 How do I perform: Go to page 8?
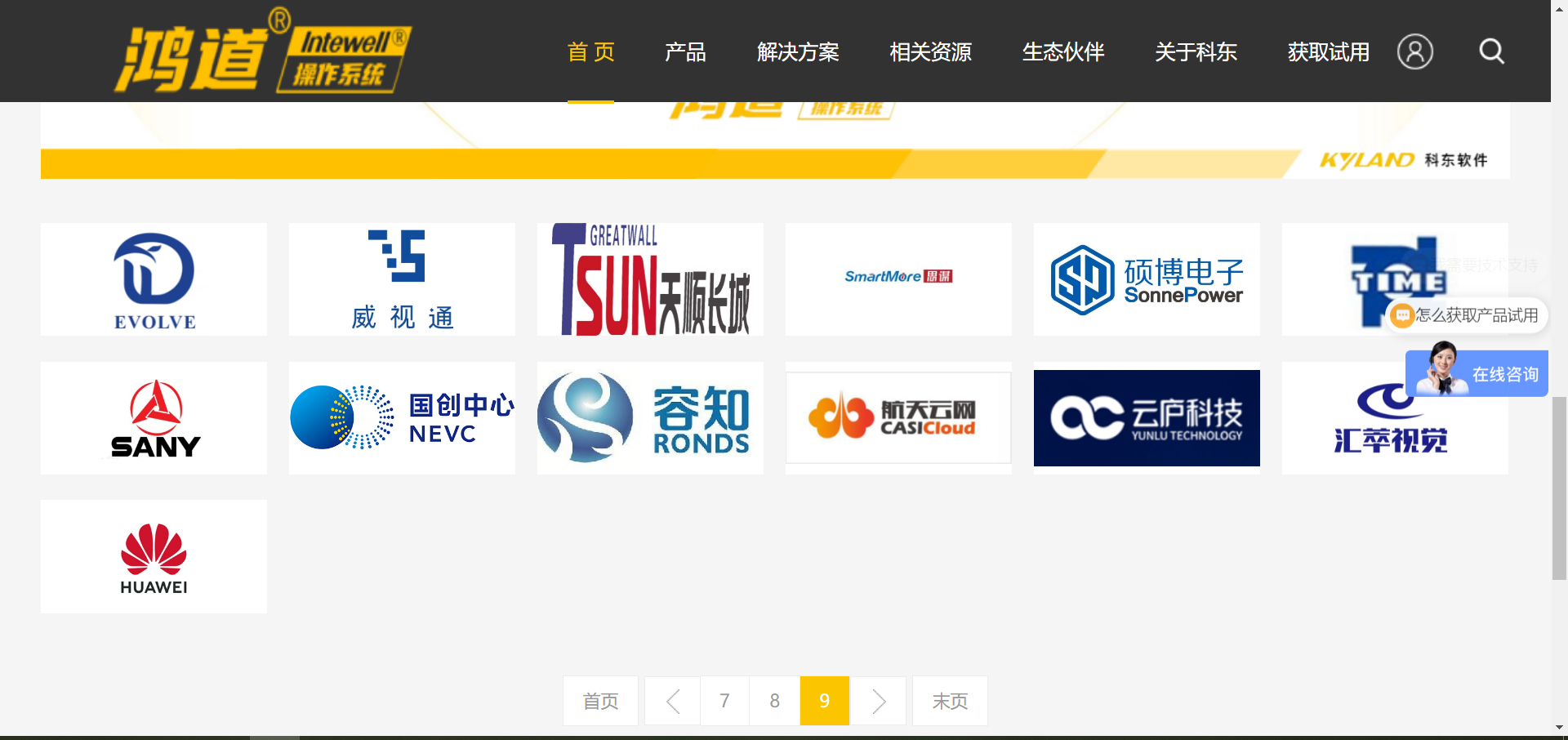[774, 701]
